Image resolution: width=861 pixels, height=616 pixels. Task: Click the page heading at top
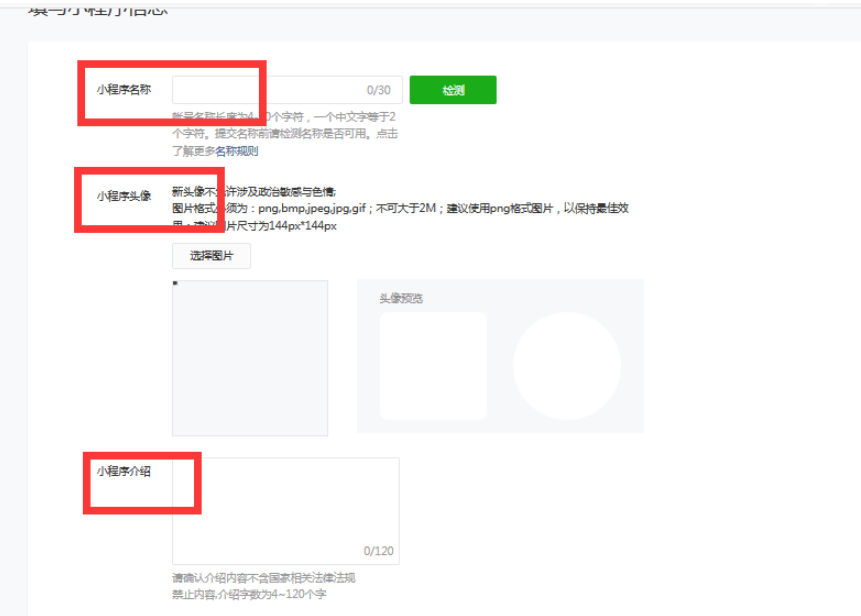(x=98, y=9)
